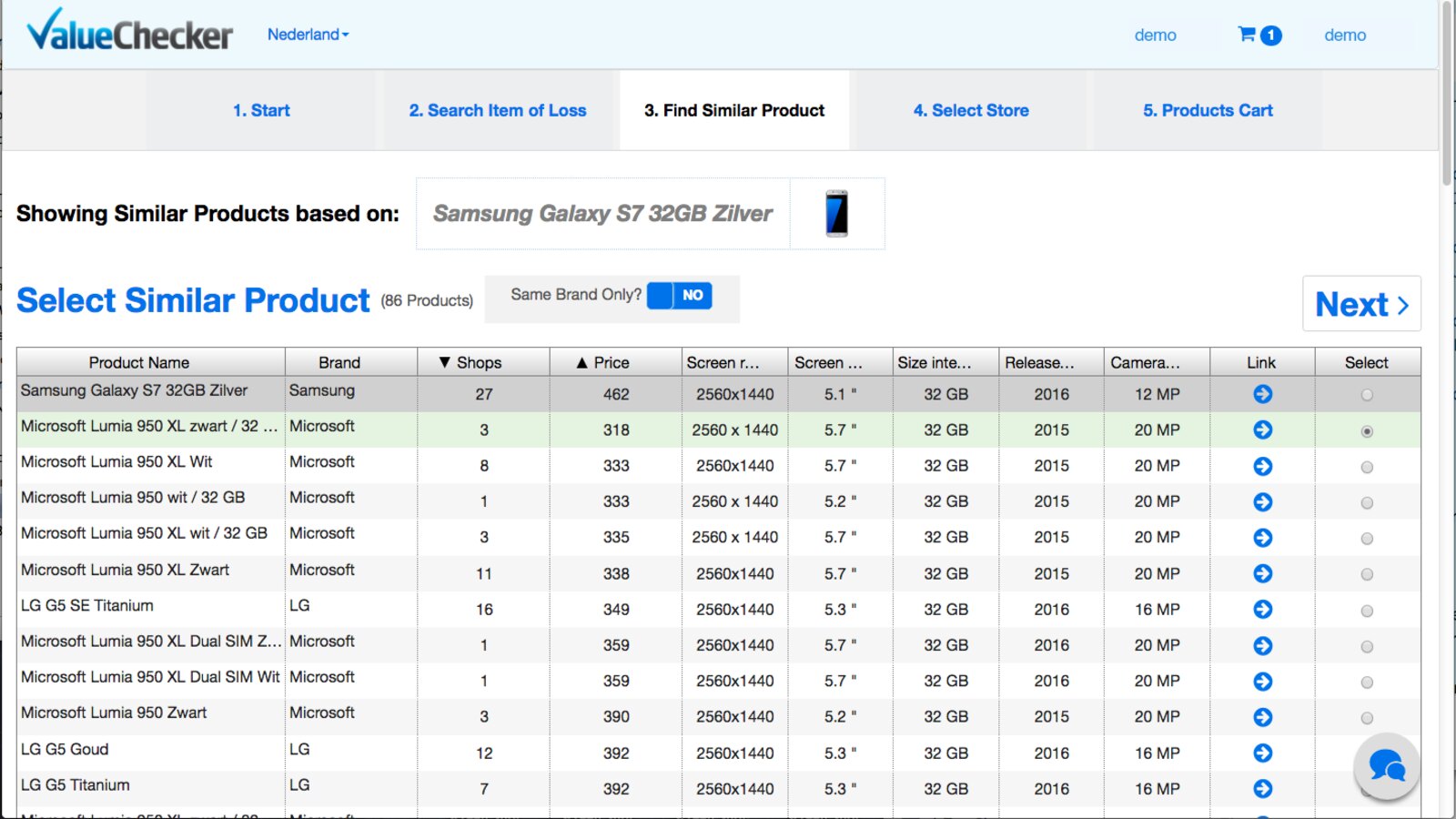Screen dimensions: 1456x819
Task: Select radio for Microsoft Lumia 950 Zwart
Action: click(1367, 718)
